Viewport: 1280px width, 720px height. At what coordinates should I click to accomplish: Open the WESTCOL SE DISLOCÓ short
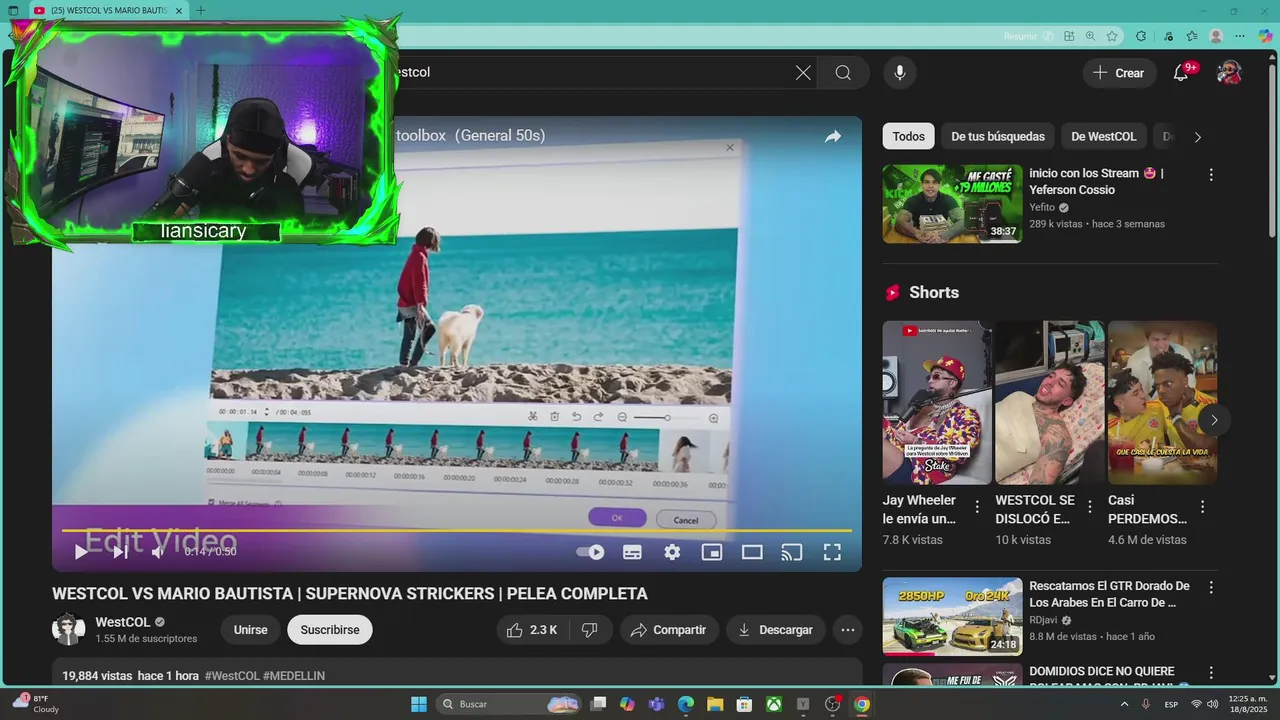[x=1050, y=403]
